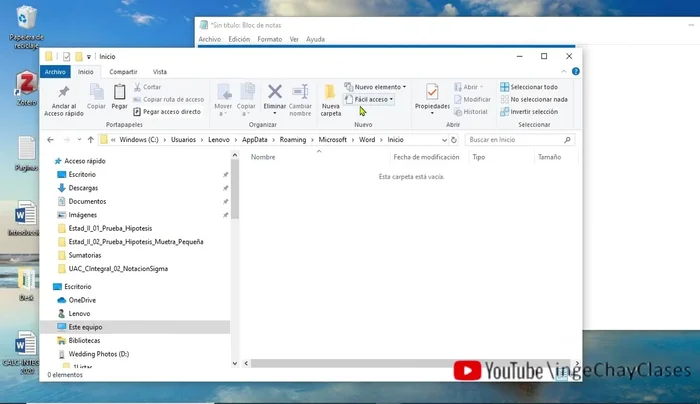Go back with the left arrow
This screenshot has height=404, width=700.
(50, 140)
